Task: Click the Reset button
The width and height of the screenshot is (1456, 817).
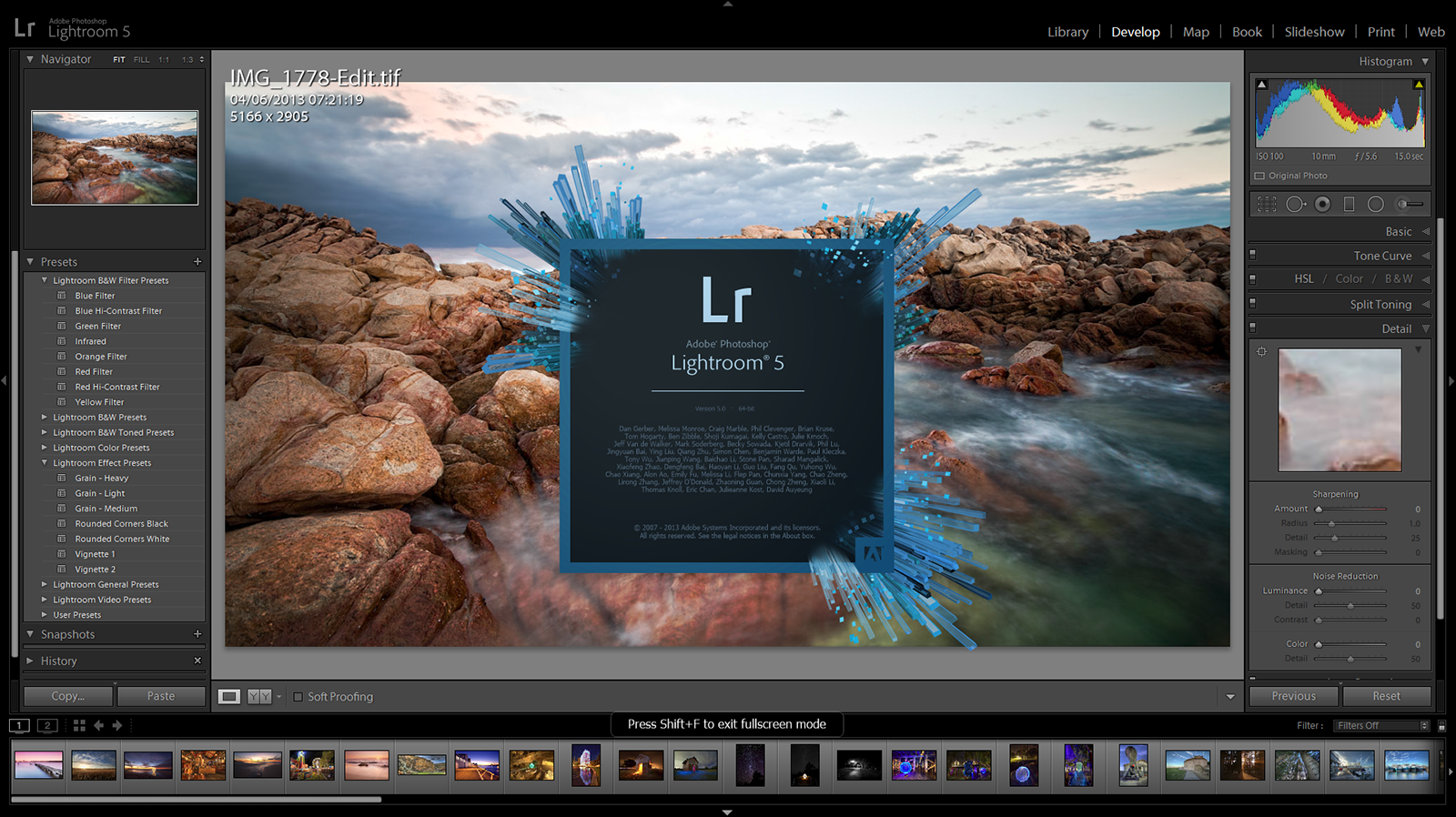Action: [1386, 696]
